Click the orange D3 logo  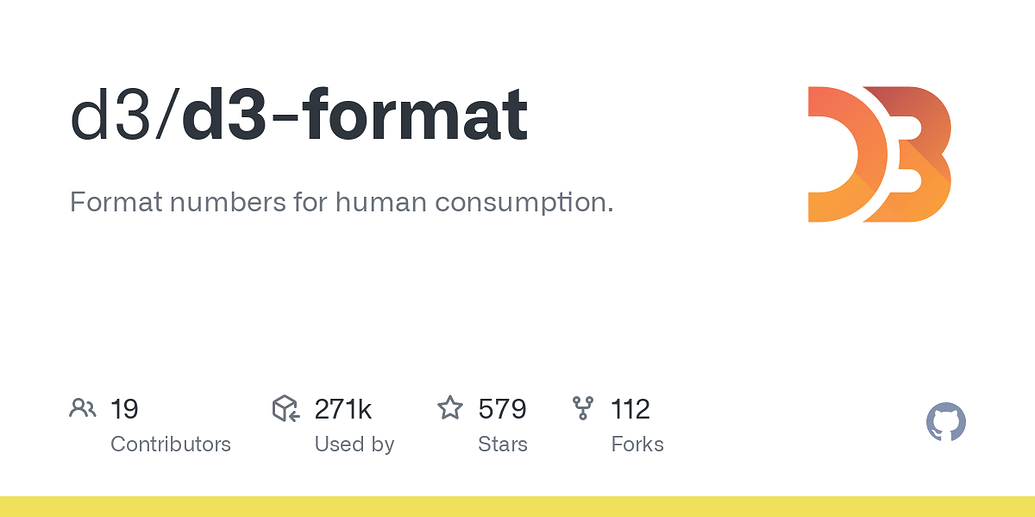[879, 154]
